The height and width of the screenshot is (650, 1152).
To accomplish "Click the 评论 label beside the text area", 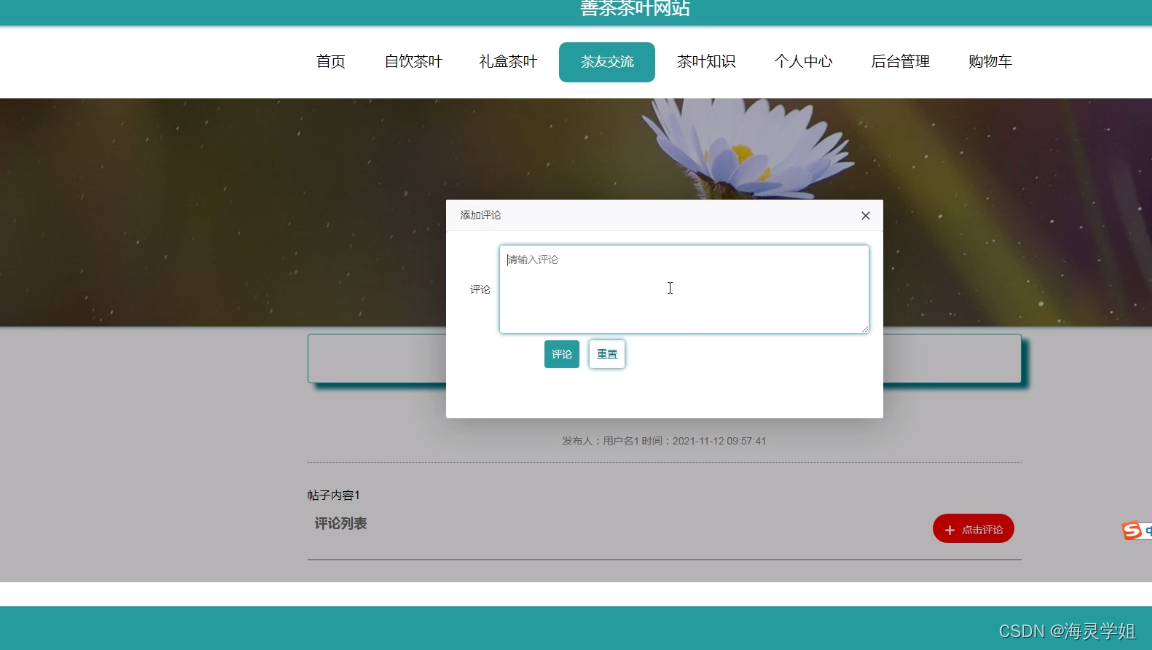I will (x=480, y=289).
